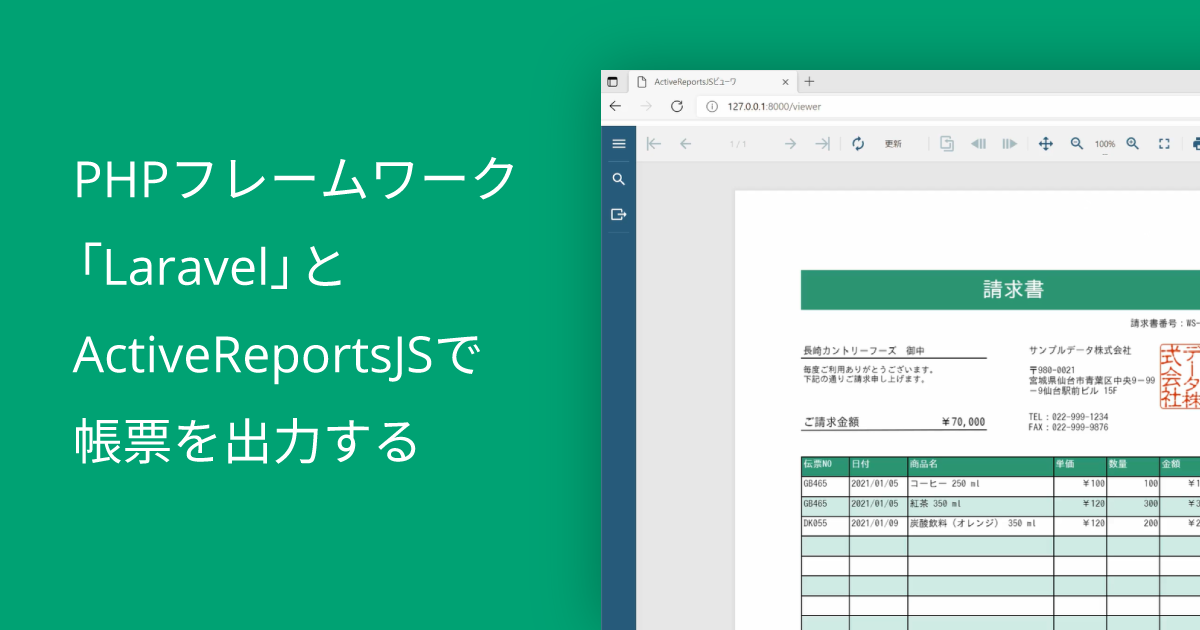Screen dimensions: 1200x630
Task: Open a new browser tab
Action: pyautogui.click(x=810, y=82)
